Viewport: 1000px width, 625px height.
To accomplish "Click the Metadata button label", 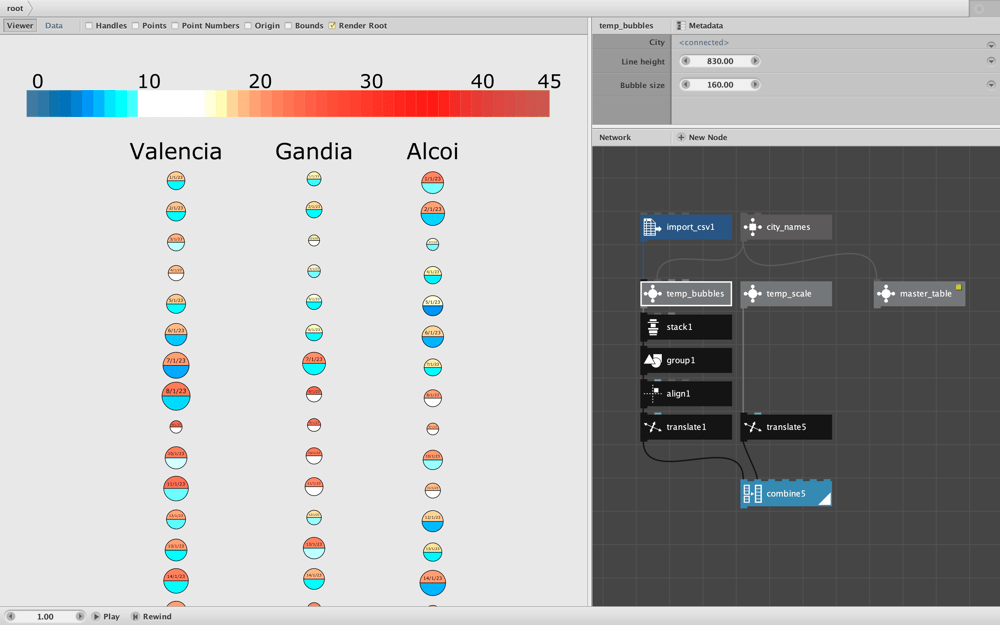I will point(705,26).
